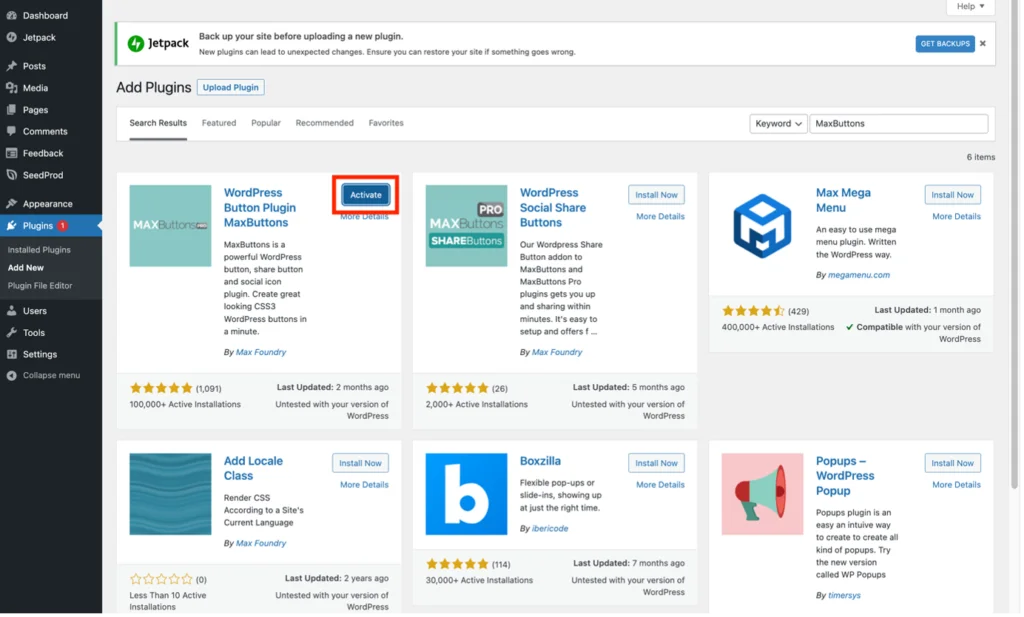Activate the MaxButtons plugin
Screen dimensions: 1024x617
click(x=366, y=195)
